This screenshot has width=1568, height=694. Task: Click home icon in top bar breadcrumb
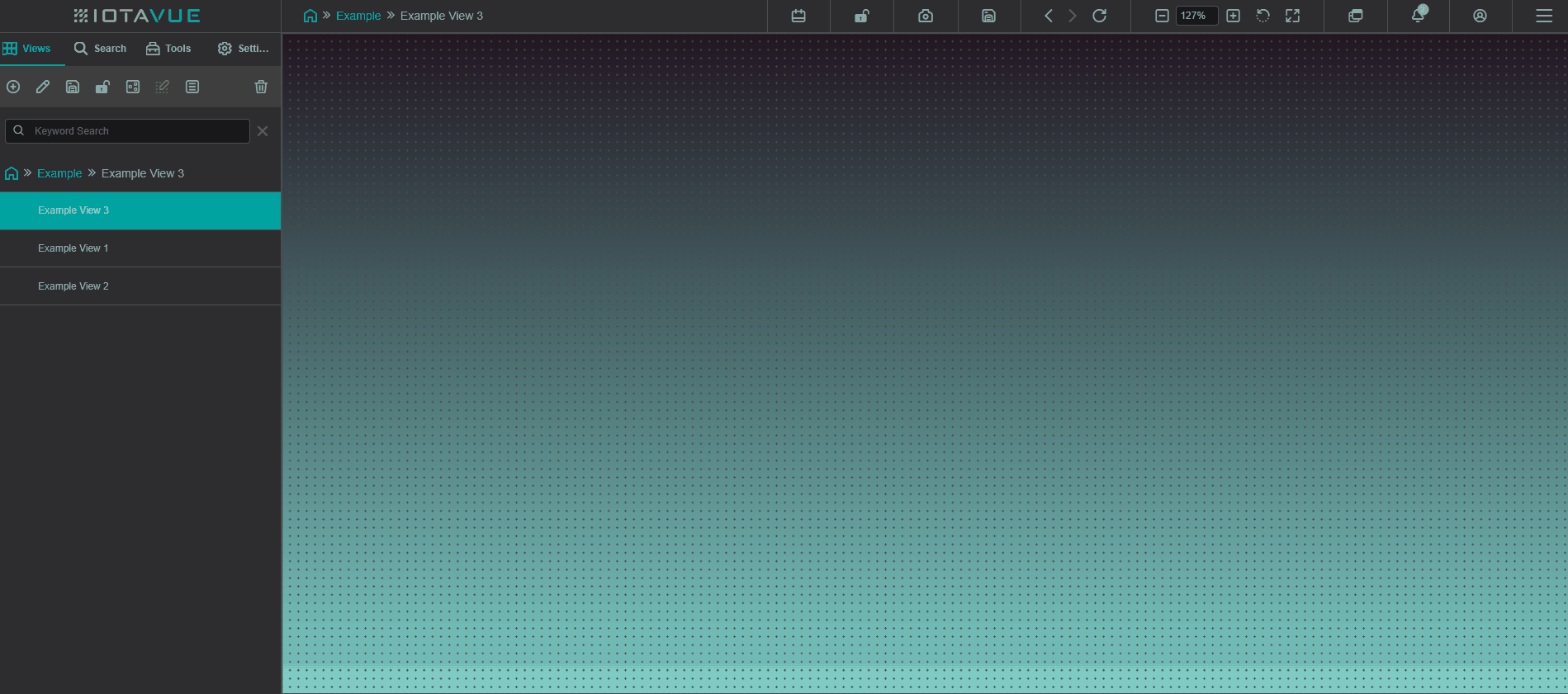click(x=310, y=16)
